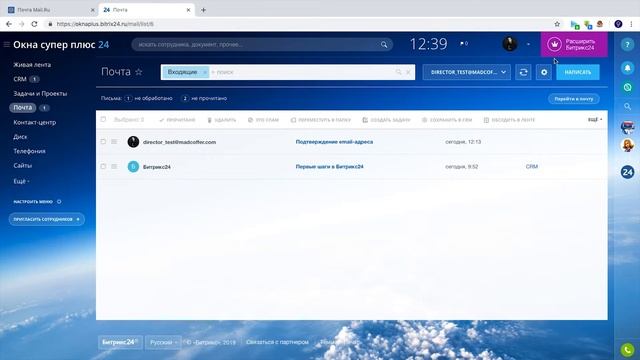Open the row menu for director_test message
This screenshot has width=640, height=360.
(114, 142)
